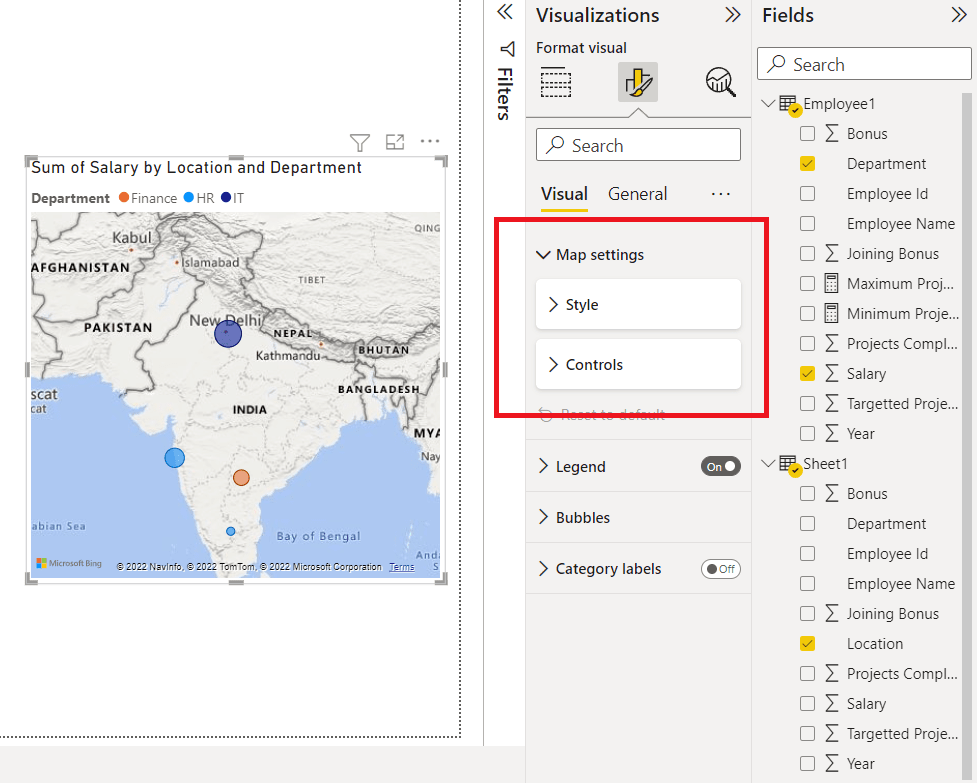Expand the Style card
The image size is (977, 783).
coord(638,305)
